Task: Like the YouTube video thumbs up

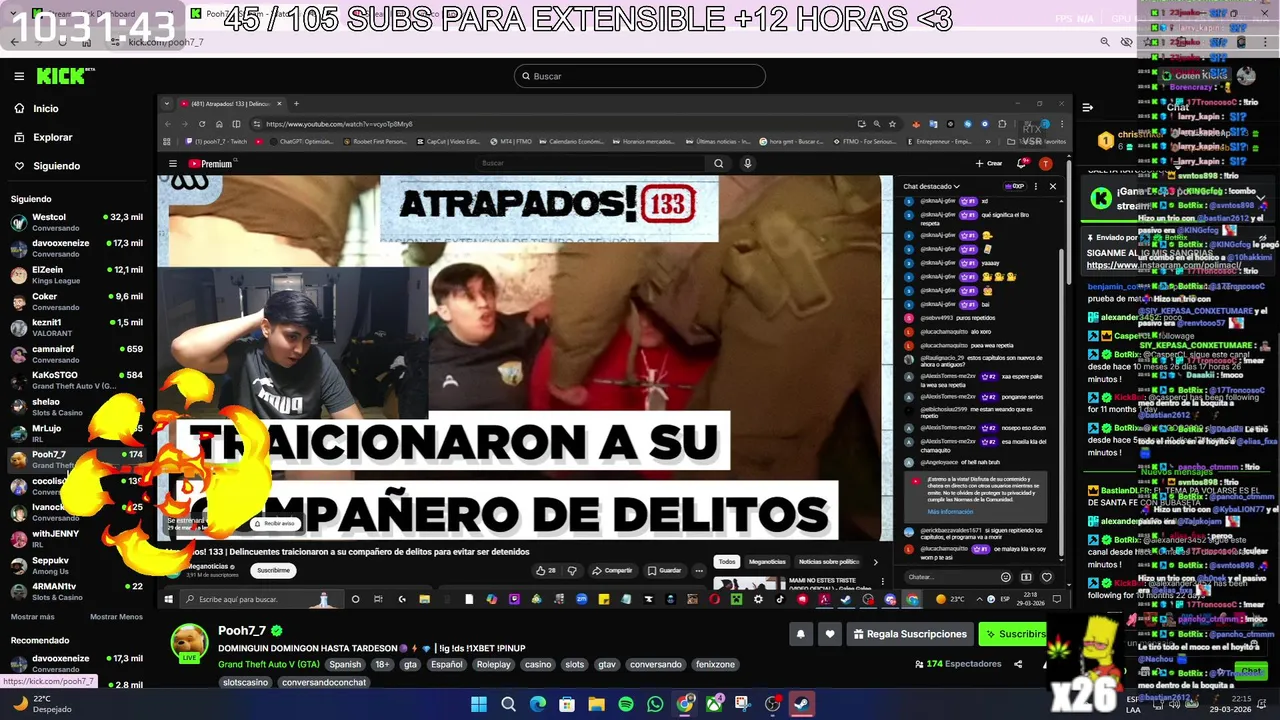Action: tap(546, 571)
